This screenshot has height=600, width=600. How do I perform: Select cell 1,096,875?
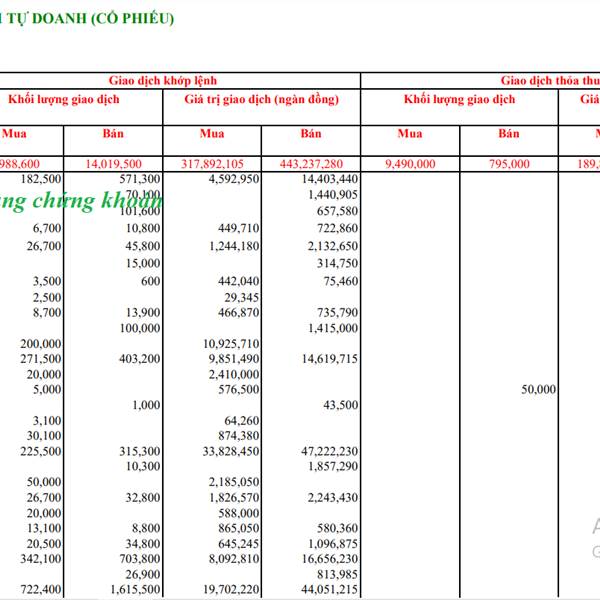(333, 544)
